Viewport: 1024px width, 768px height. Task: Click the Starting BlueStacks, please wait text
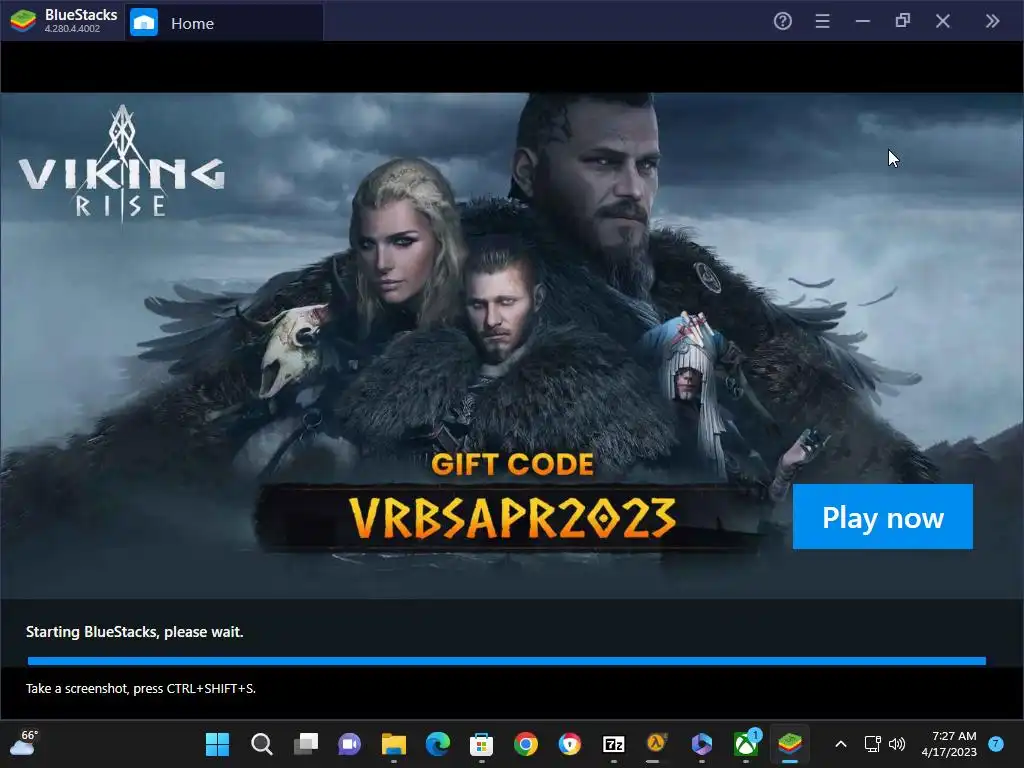click(x=135, y=632)
